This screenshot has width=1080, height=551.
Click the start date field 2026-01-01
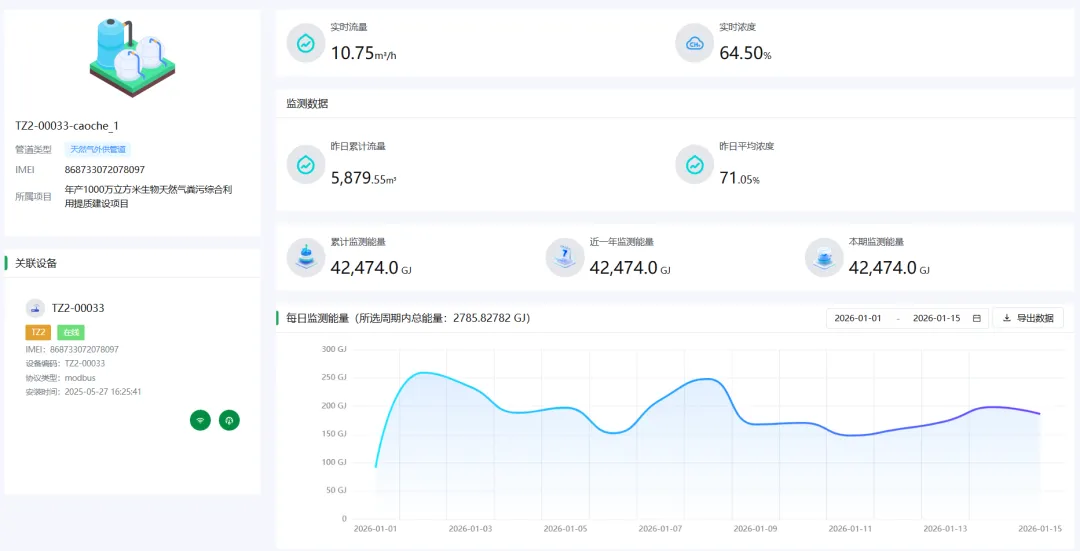click(858, 318)
